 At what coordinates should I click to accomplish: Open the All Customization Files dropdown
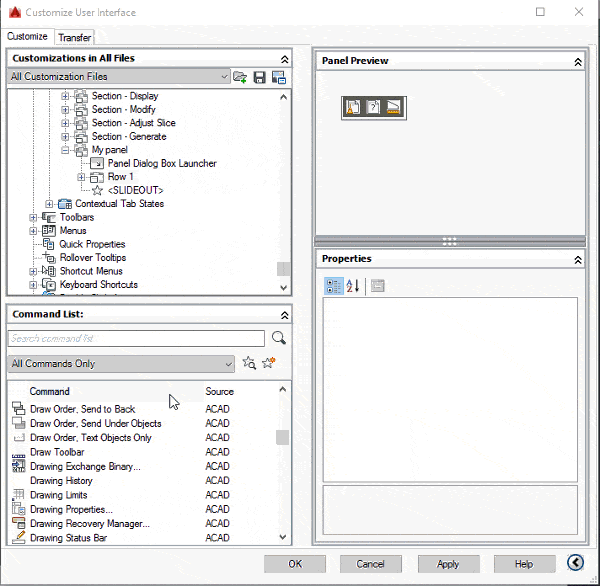click(223, 77)
